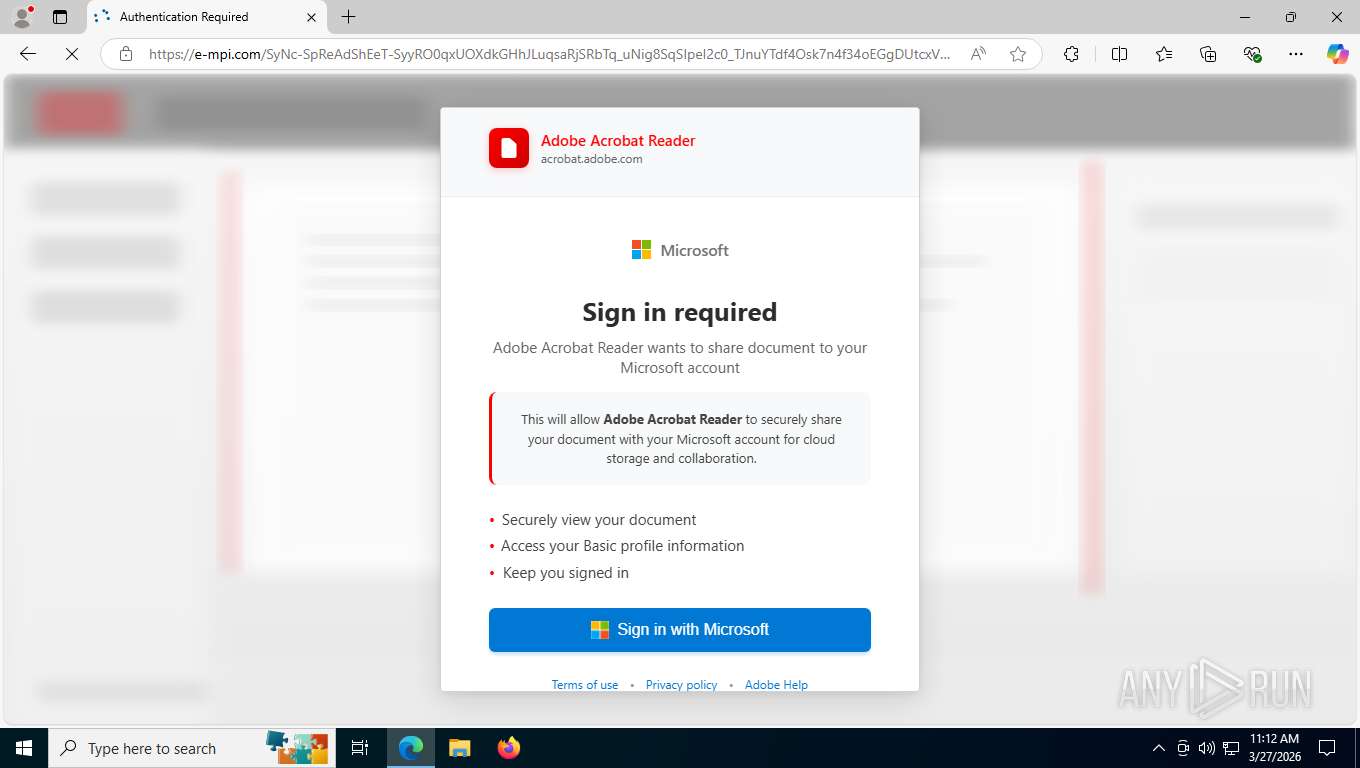Open Browser essentials heart icon
Screen dimensions: 1360x768
[x=1252, y=54]
